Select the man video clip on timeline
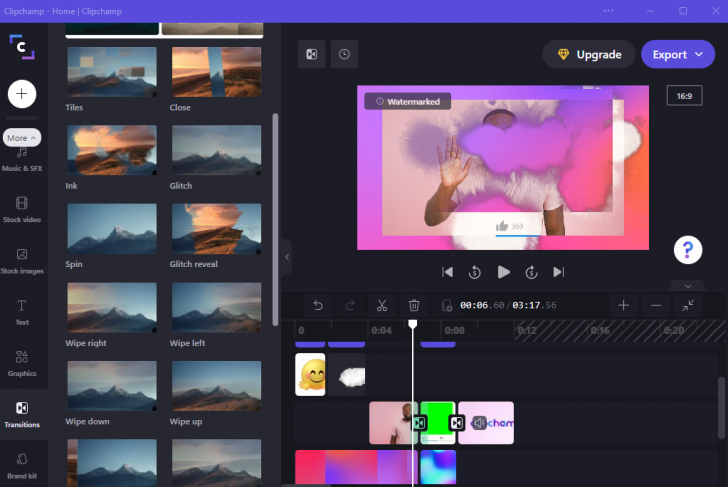Viewport: 728px width, 487px height. pos(391,423)
